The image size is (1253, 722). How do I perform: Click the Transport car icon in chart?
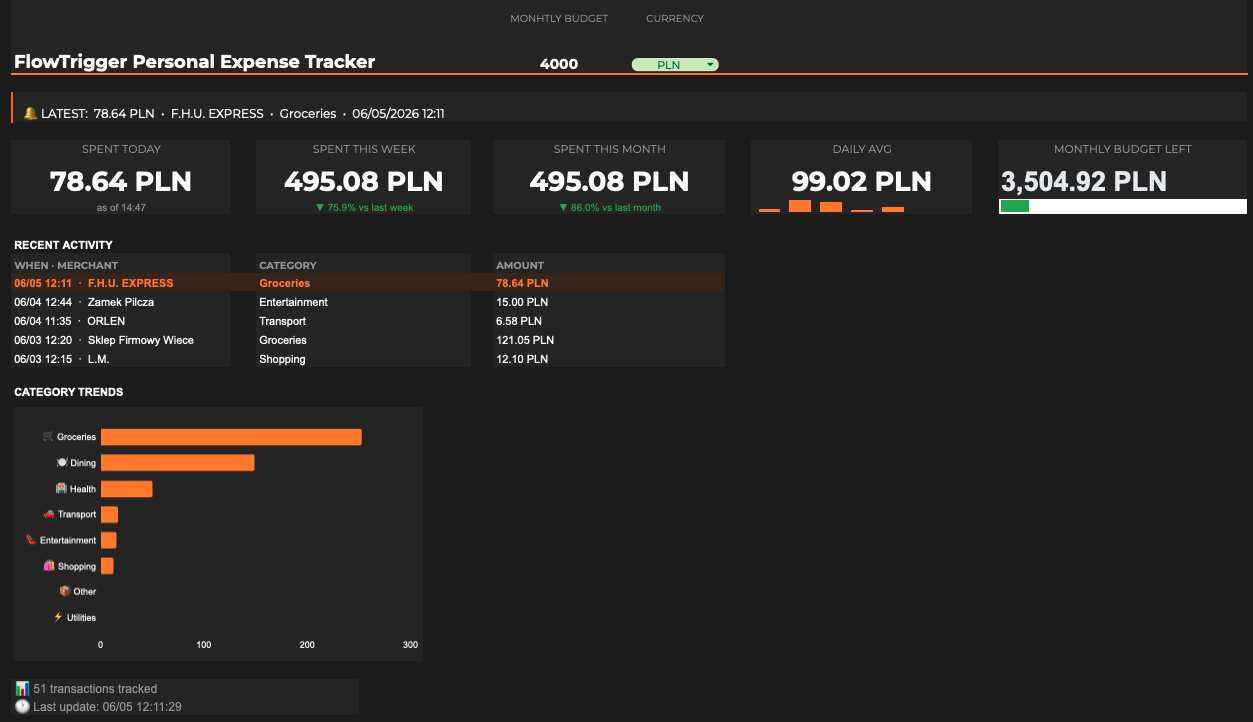click(x=49, y=514)
